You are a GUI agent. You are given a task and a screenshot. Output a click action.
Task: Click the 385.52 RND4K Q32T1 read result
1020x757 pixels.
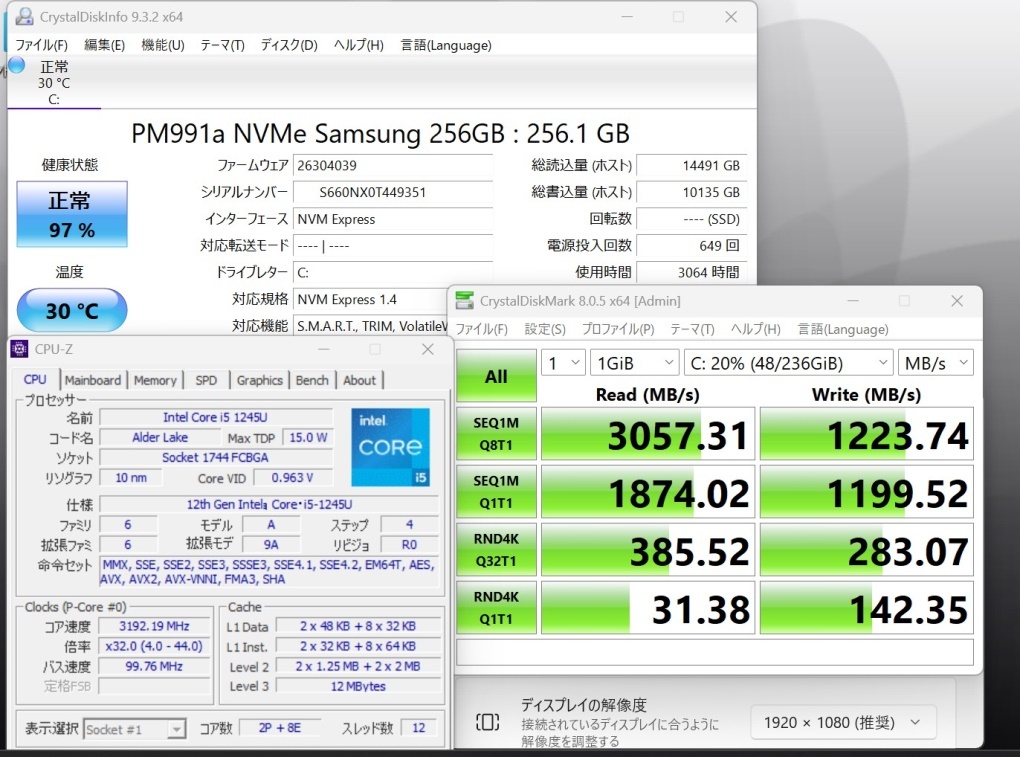click(648, 550)
